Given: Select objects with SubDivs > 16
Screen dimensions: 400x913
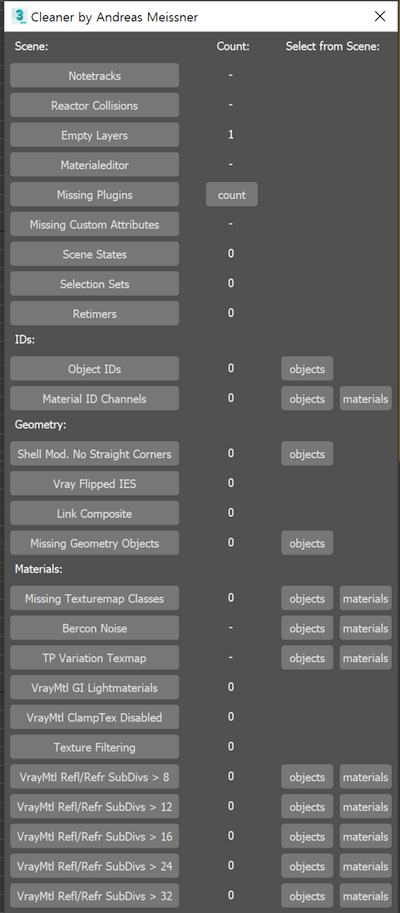Looking at the screenshot, I should click(307, 836).
